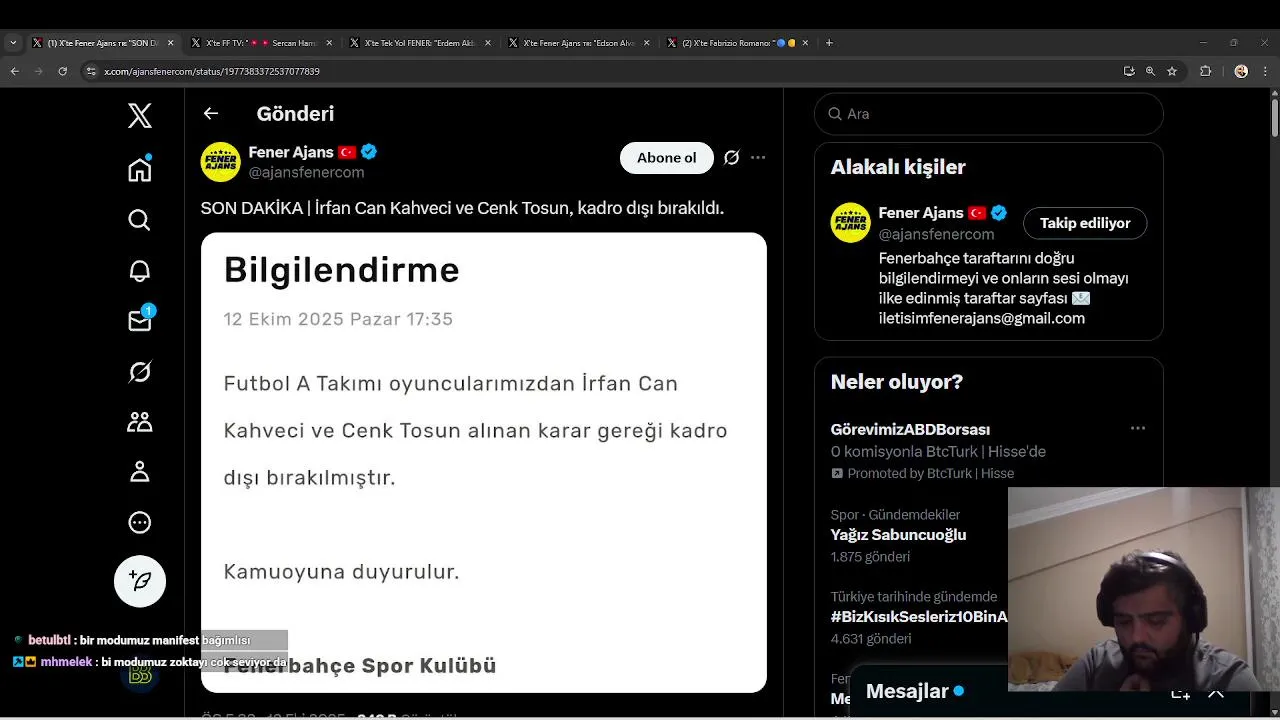
Task: Click 'Neler oluyor?' heading
Action: click(x=897, y=382)
